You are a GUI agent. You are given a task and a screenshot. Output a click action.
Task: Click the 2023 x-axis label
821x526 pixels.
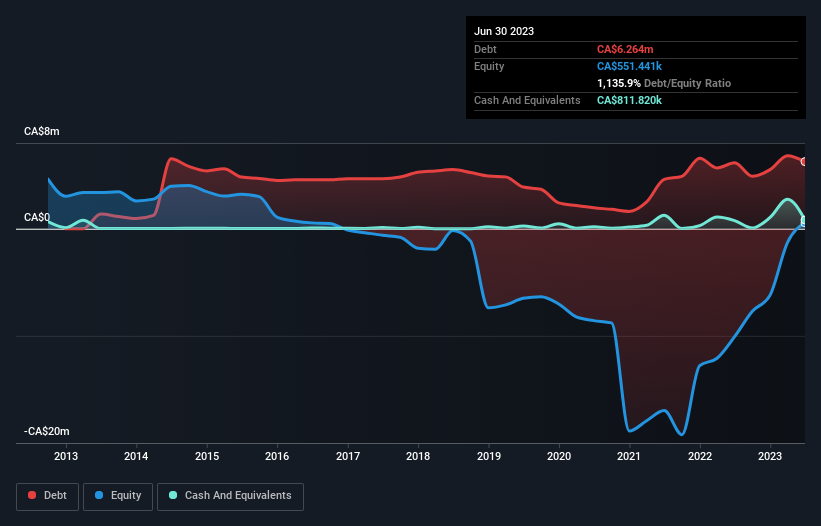pyautogui.click(x=770, y=456)
